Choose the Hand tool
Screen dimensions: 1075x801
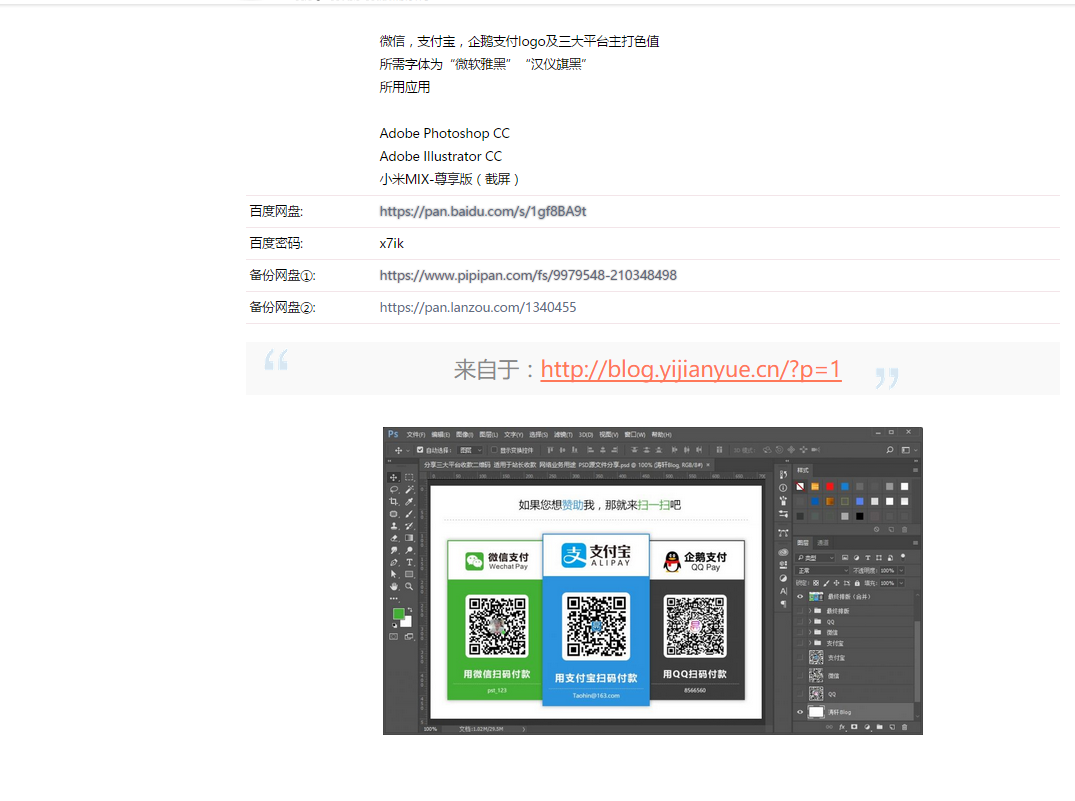pyautogui.click(x=394, y=586)
